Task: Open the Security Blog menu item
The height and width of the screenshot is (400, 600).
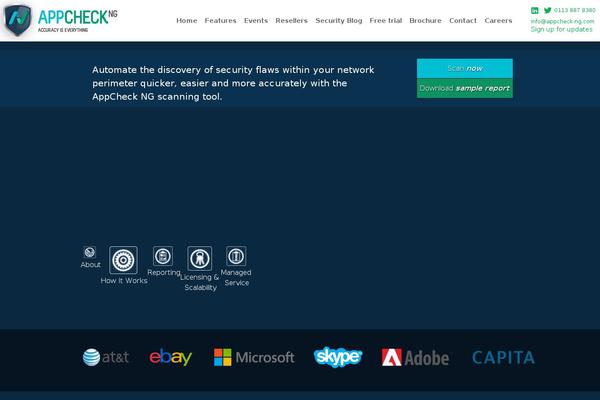Action: point(339,21)
